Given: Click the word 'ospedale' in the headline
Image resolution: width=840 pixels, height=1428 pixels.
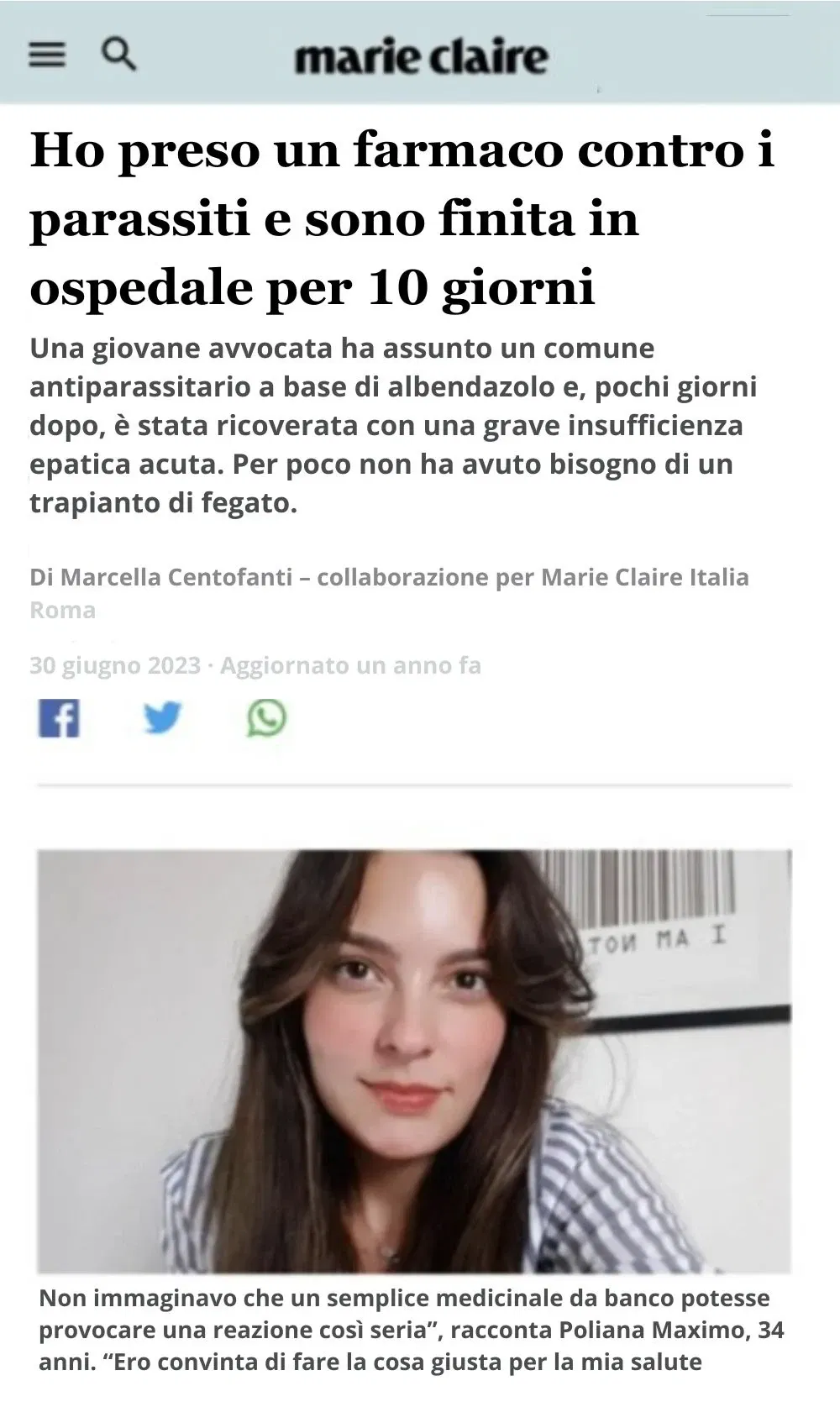Looking at the screenshot, I should click(x=142, y=289).
